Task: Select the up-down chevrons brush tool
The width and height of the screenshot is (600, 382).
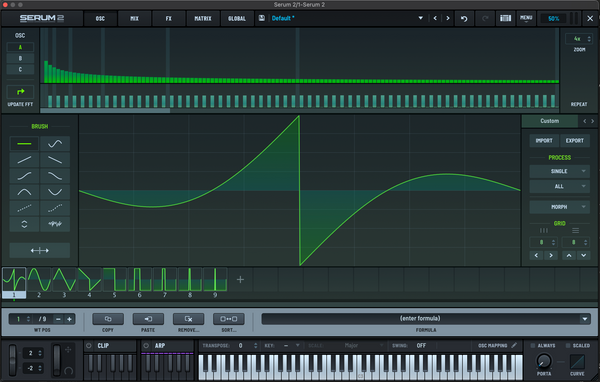Action: click(x=24, y=224)
